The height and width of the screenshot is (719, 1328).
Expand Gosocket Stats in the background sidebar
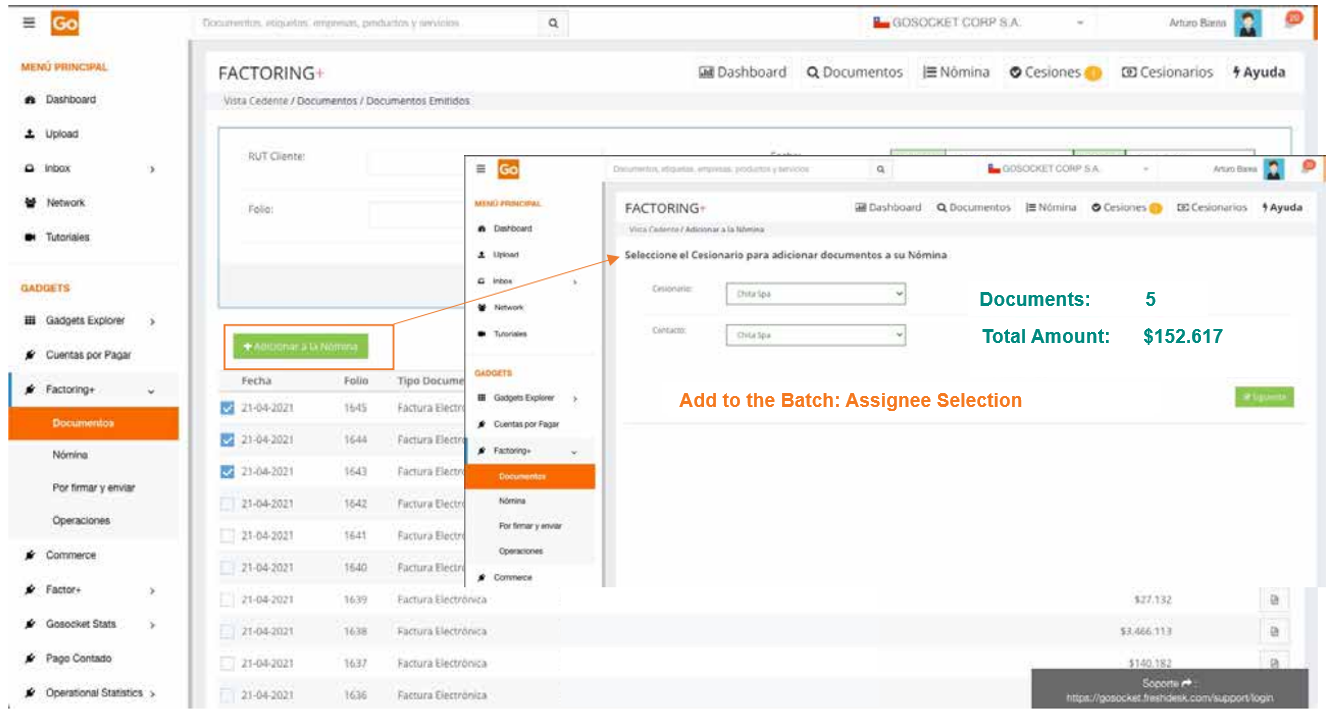(152, 625)
